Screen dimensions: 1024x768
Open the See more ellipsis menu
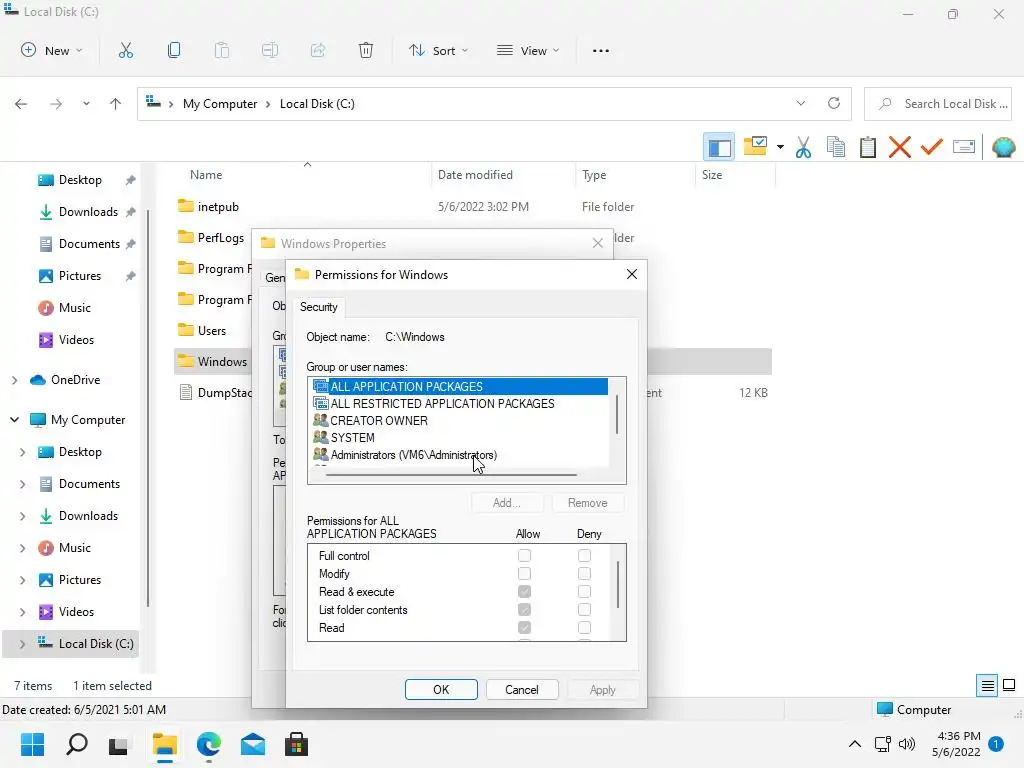(x=601, y=50)
